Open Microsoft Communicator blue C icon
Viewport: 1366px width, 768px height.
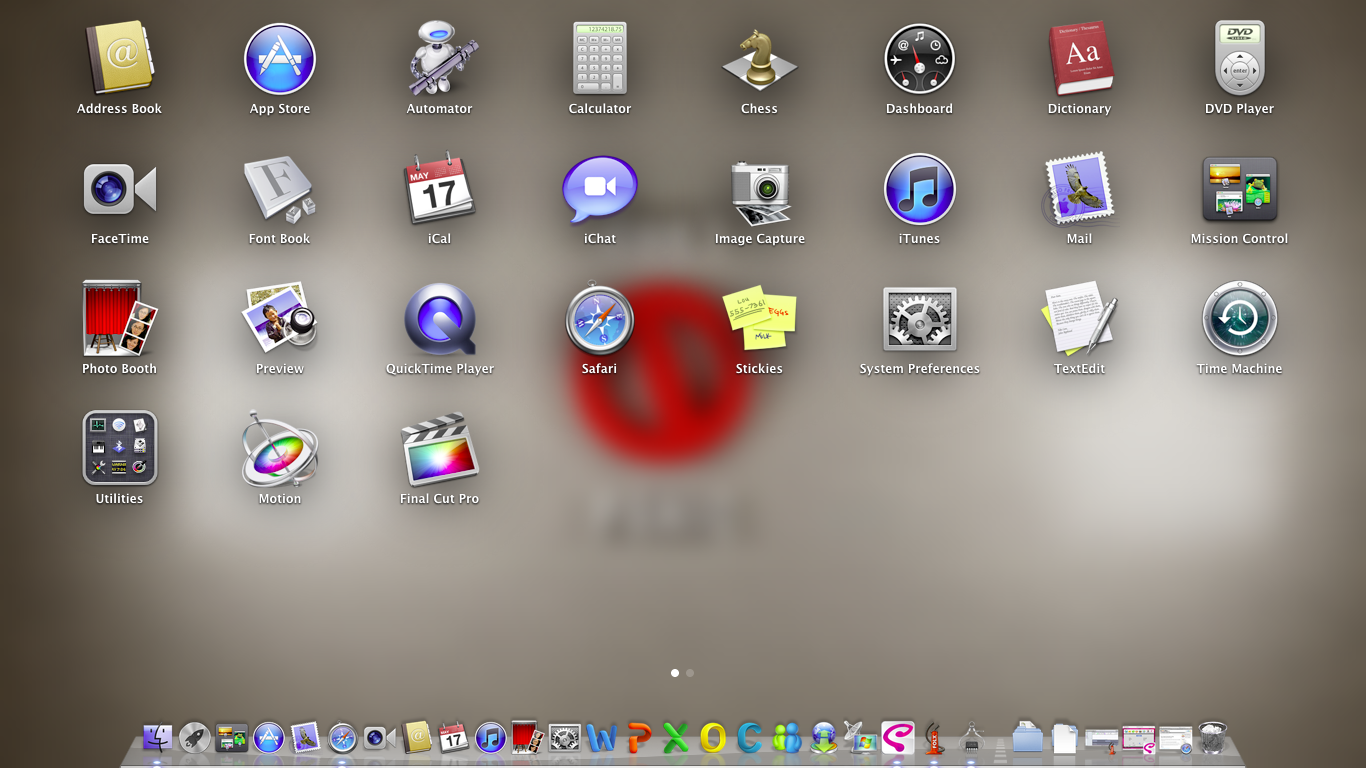click(x=750, y=739)
